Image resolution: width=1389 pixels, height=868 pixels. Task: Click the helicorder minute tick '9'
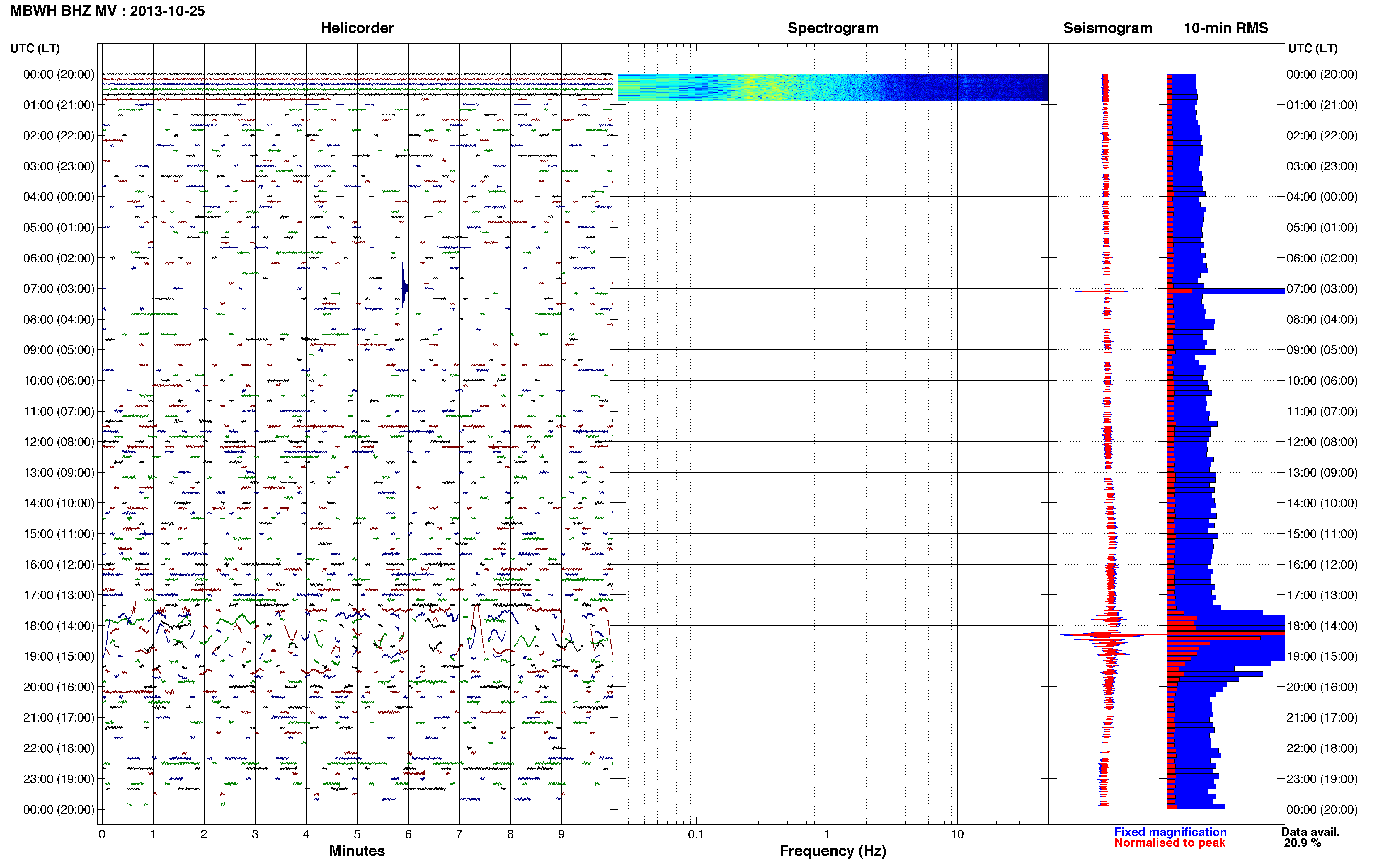click(561, 834)
